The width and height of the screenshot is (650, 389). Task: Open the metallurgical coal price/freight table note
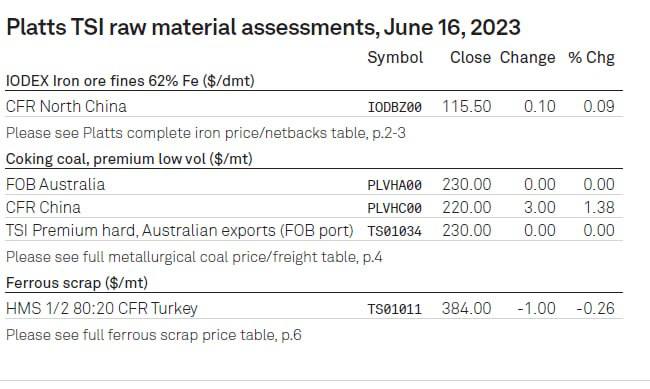(x=194, y=257)
